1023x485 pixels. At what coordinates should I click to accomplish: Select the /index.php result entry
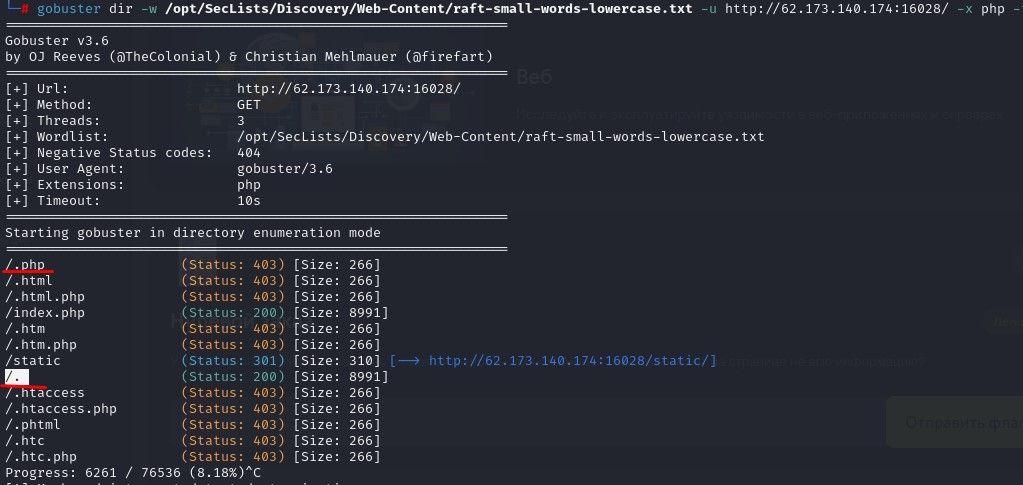coord(45,313)
